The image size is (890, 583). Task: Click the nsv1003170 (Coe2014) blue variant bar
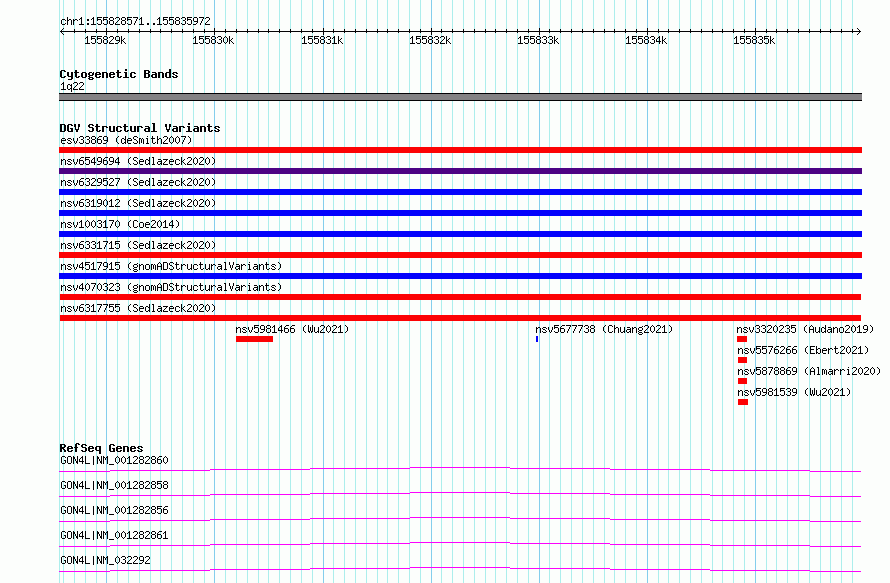point(460,234)
